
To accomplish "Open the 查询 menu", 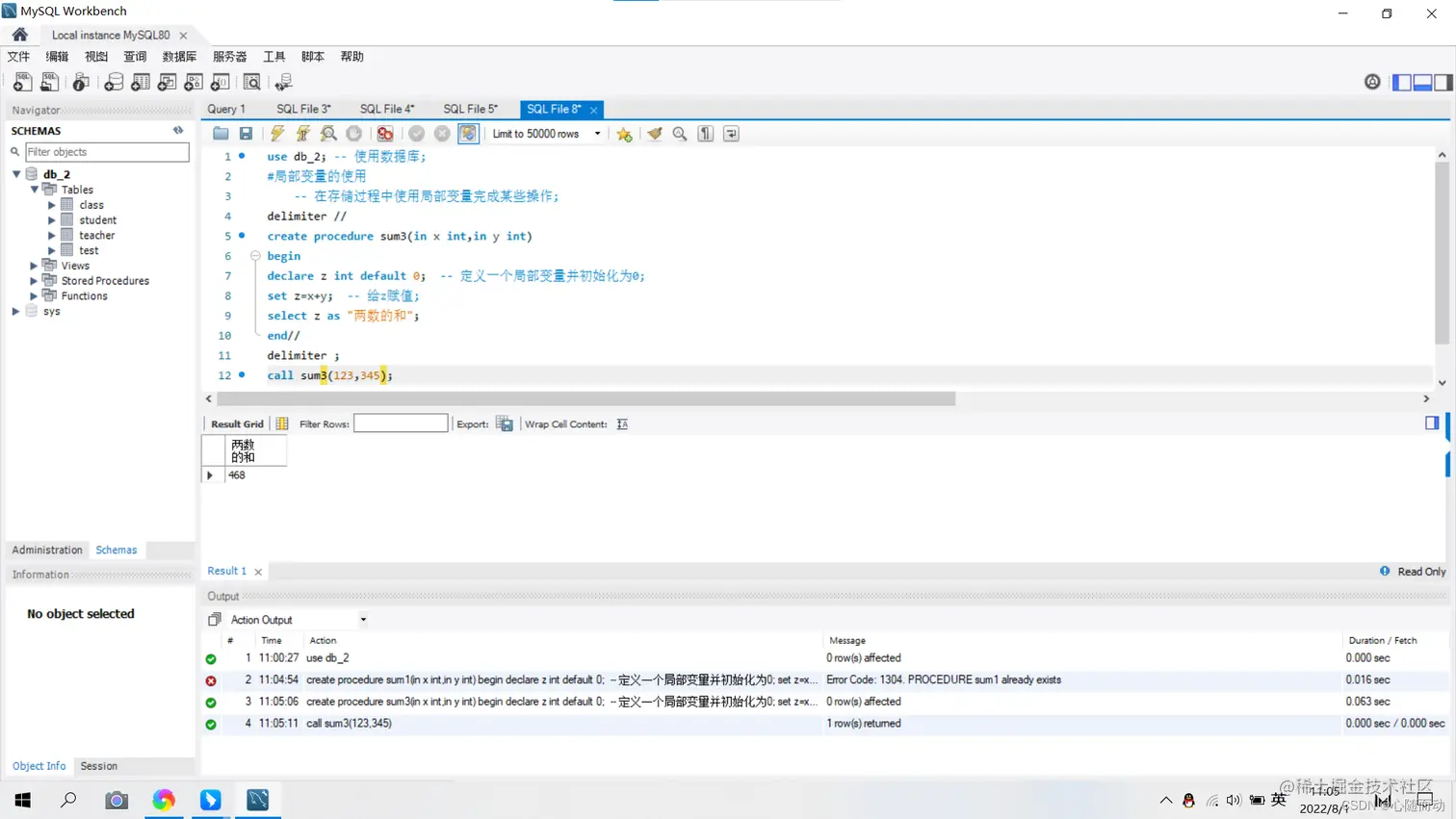I will pyautogui.click(x=135, y=57).
